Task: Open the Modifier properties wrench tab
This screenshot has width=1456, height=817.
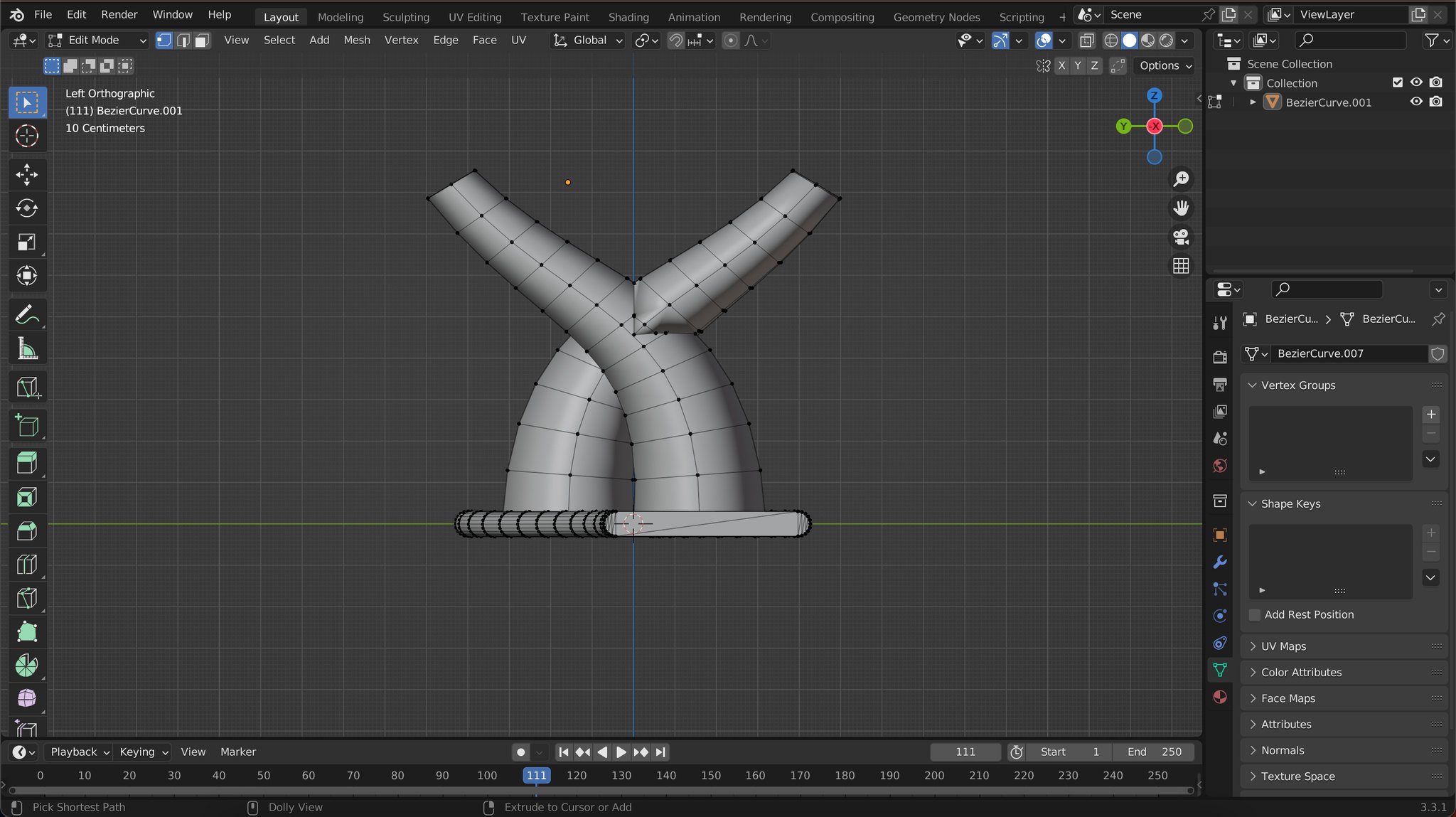Action: click(x=1220, y=562)
